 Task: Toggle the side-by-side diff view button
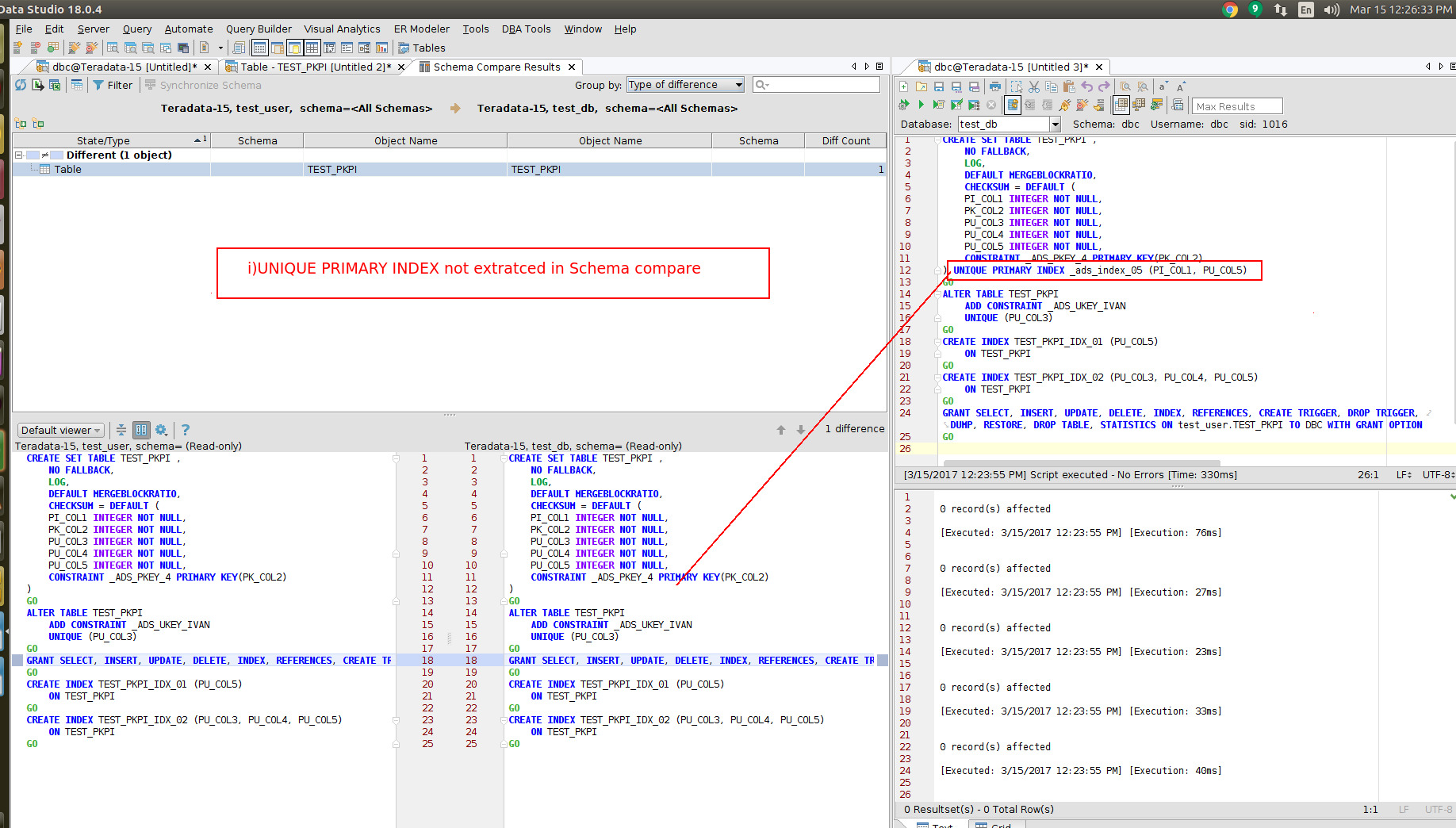[x=141, y=430]
